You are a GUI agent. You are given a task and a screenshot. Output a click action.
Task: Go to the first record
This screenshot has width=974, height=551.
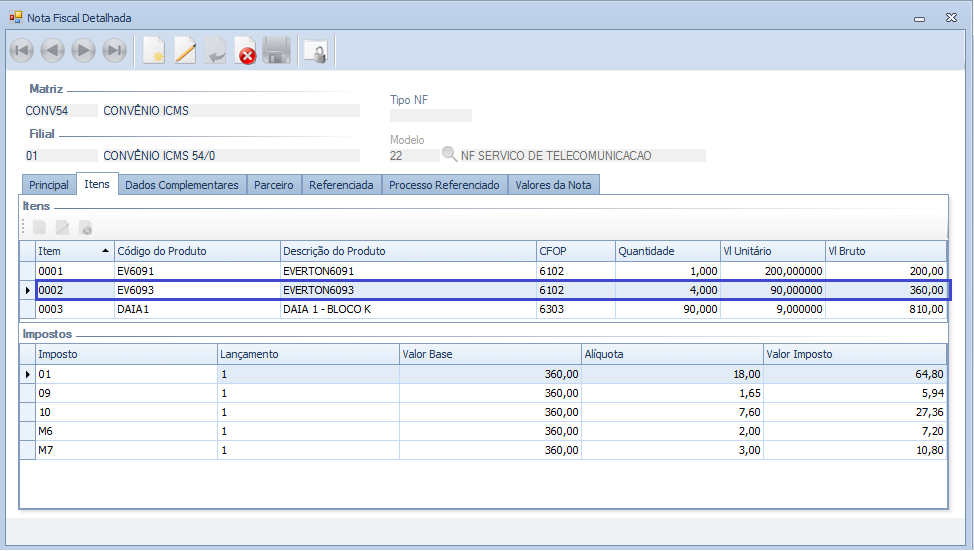[21, 51]
